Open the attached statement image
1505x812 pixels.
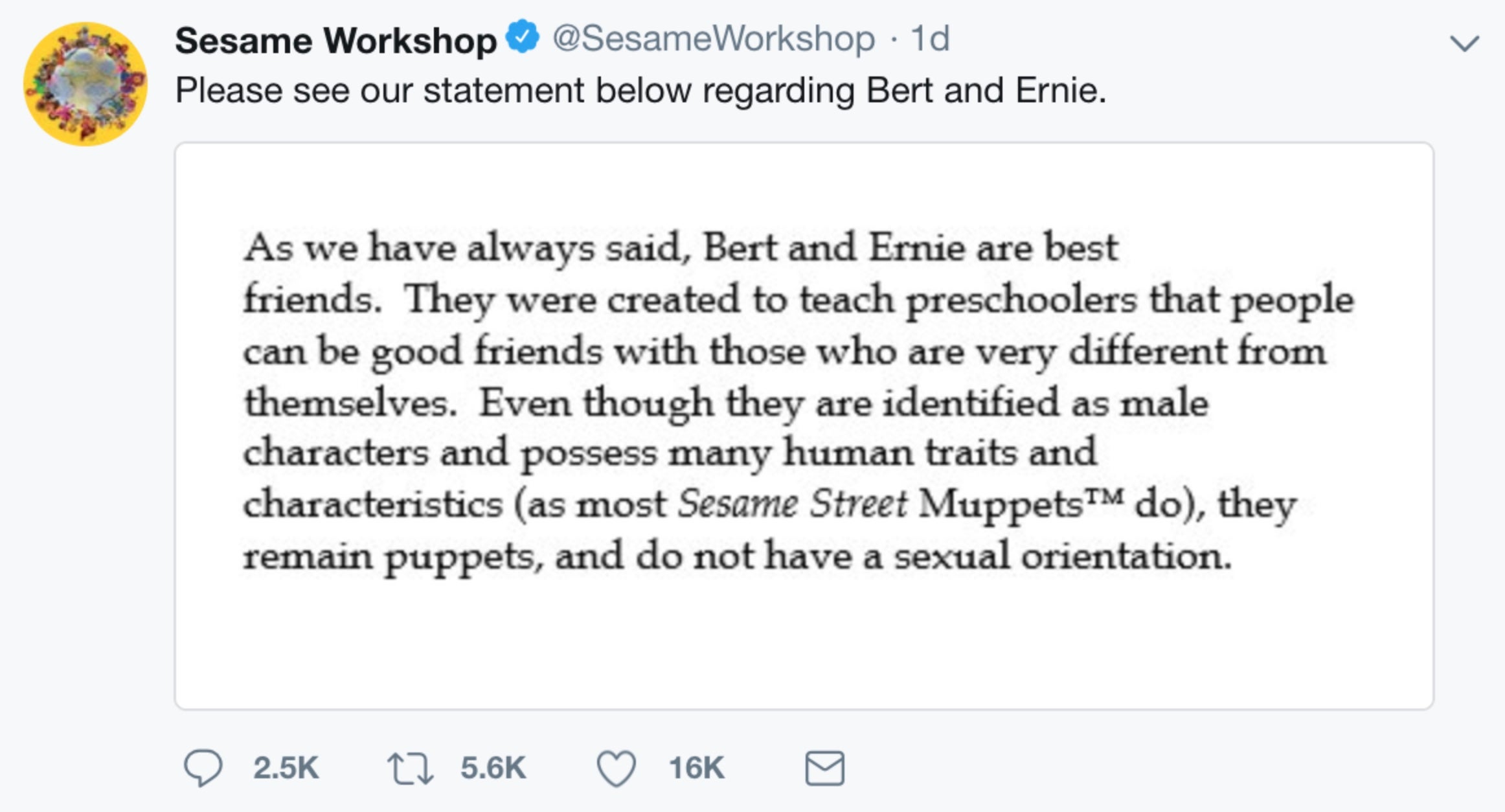pos(804,426)
